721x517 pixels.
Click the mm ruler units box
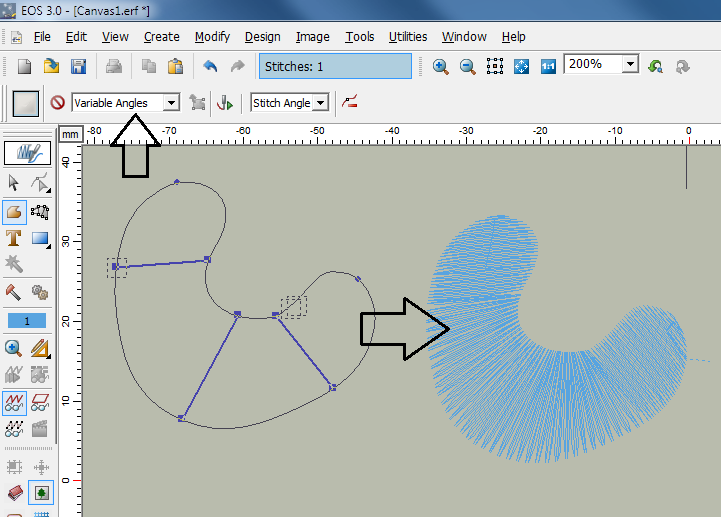70,134
